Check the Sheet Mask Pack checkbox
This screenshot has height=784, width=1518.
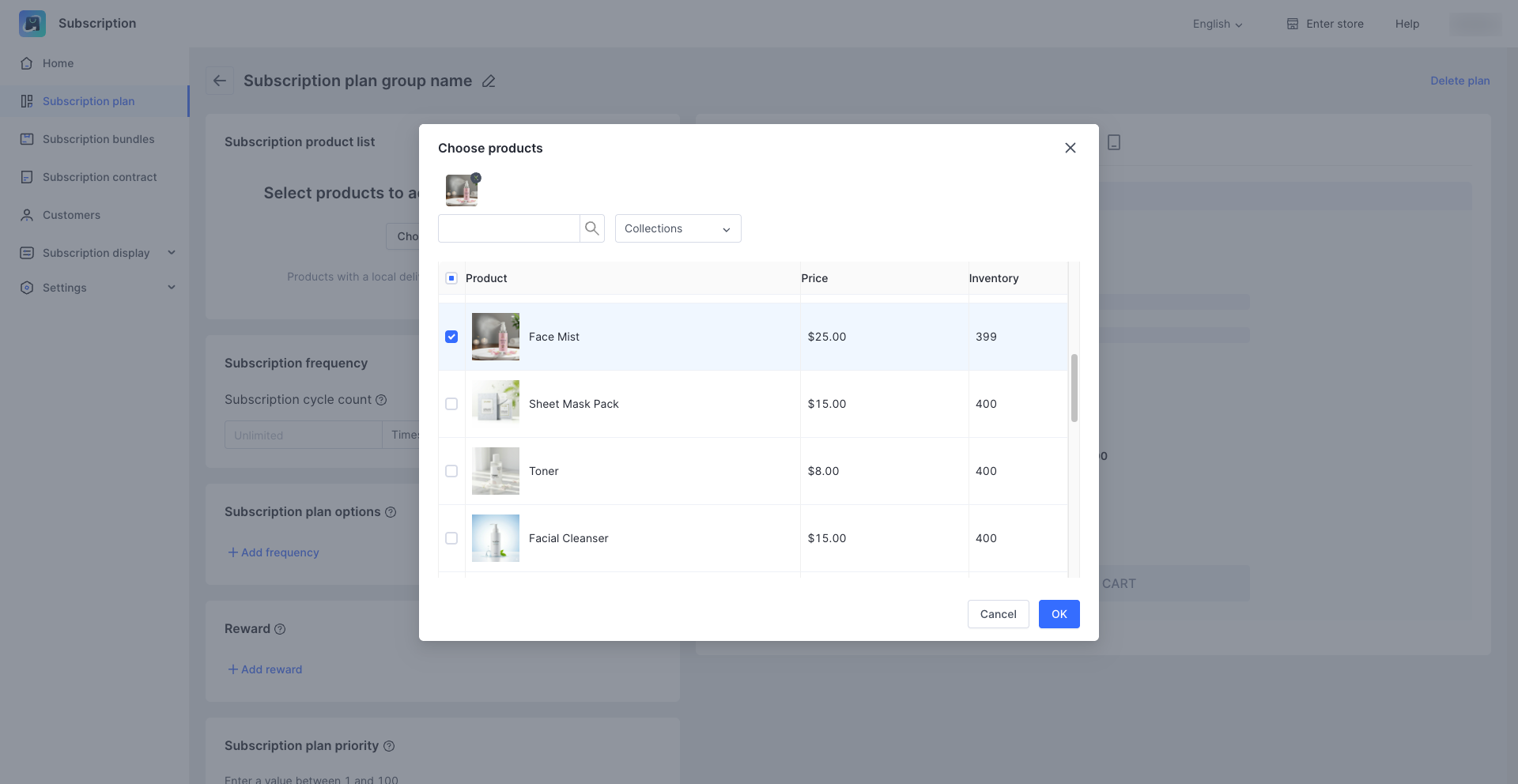(x=451, y=404)
